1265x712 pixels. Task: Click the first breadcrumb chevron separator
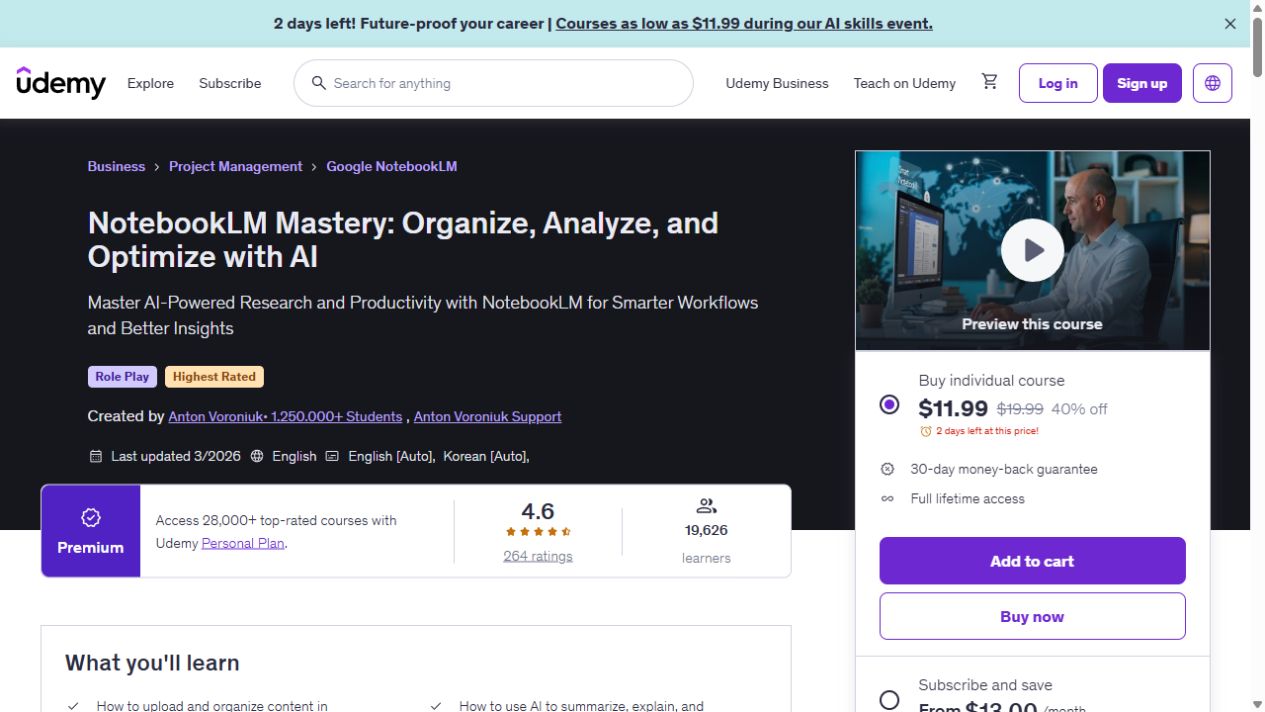pyautogui.click(x=157, y=167)
